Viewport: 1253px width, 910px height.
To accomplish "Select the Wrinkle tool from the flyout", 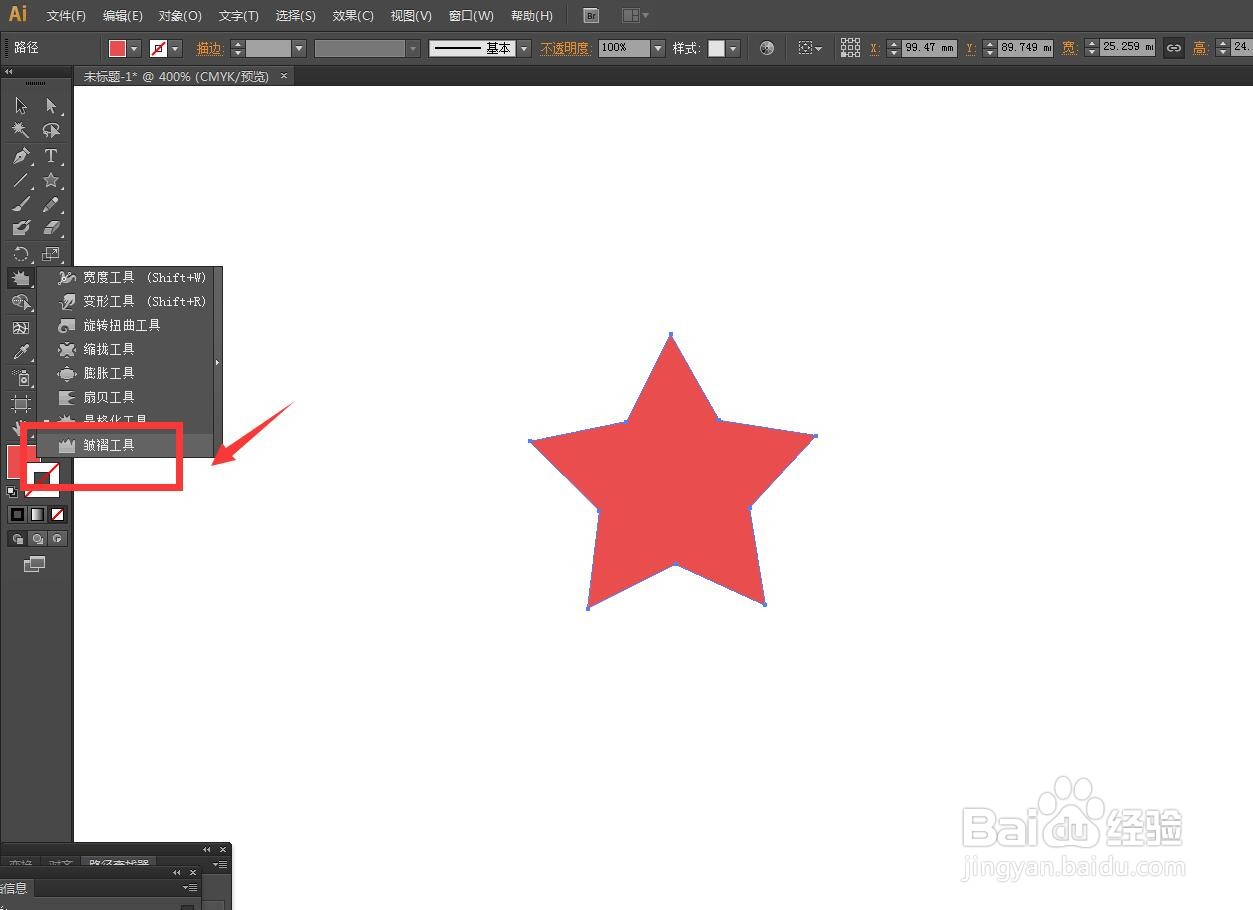I will pos(110,445).
